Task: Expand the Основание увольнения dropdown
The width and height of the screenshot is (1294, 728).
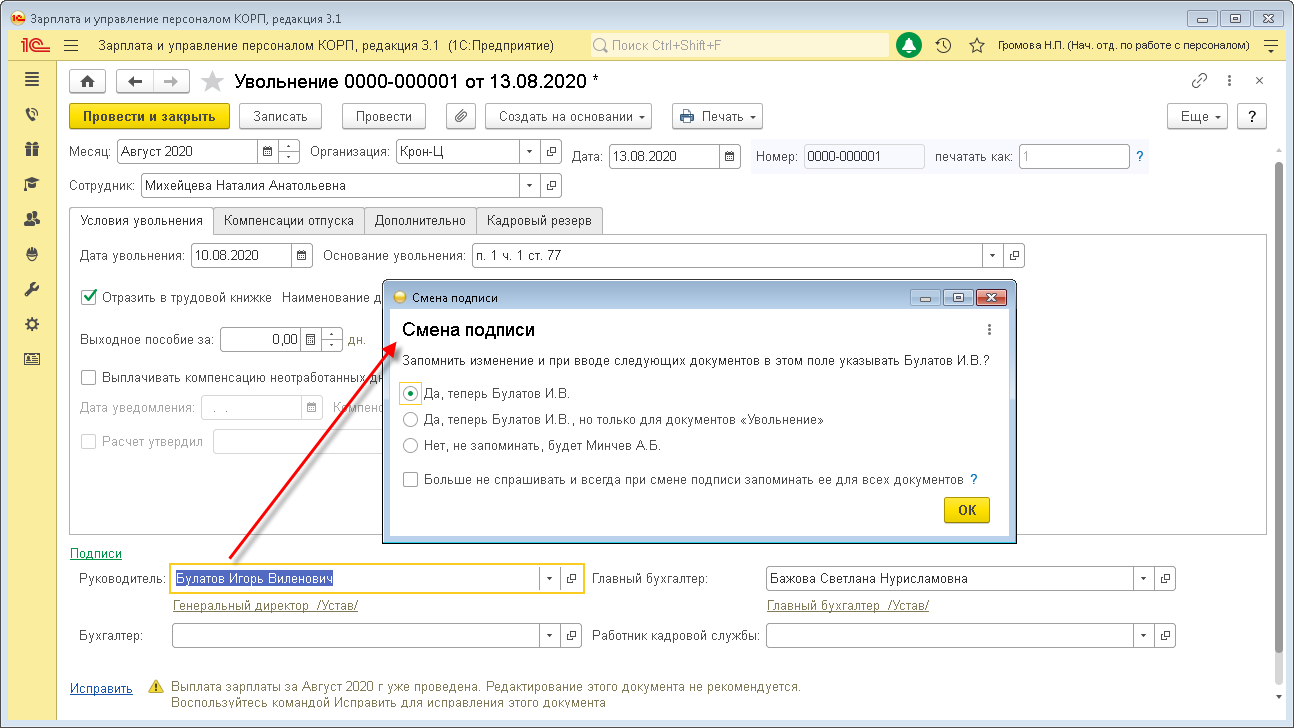Action: (x=992, y=255)
